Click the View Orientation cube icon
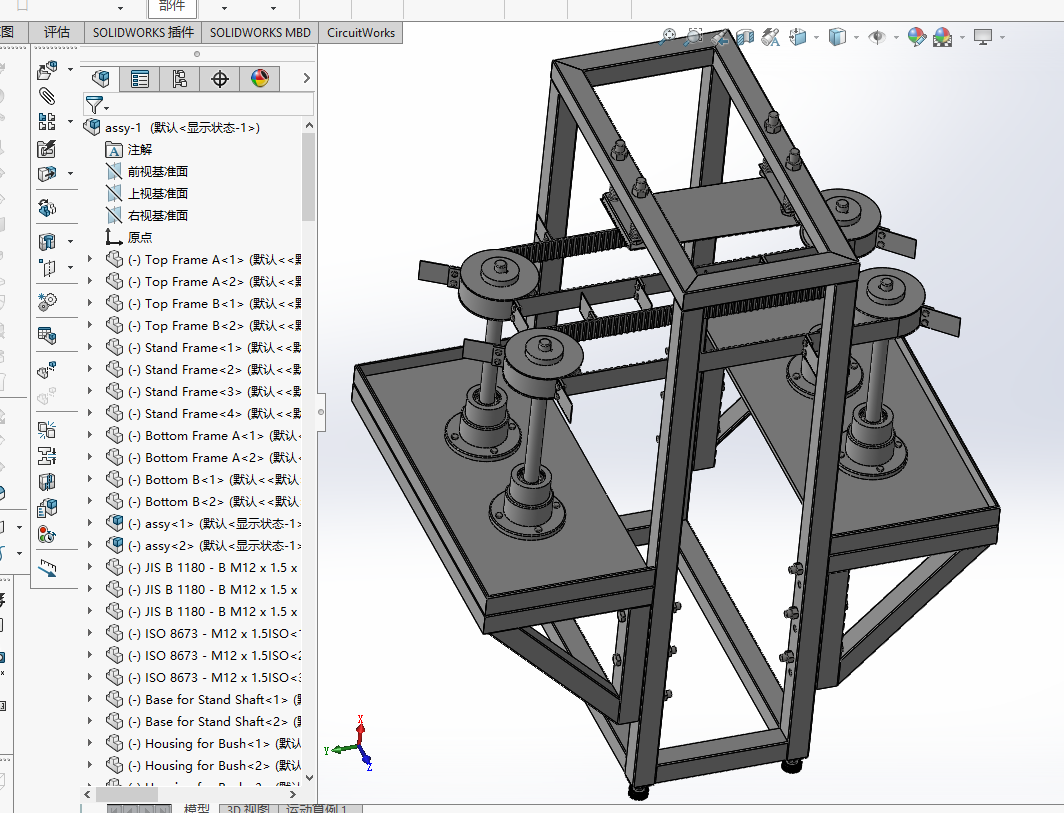The image size is (1064, 813). [x=798, y=37]
